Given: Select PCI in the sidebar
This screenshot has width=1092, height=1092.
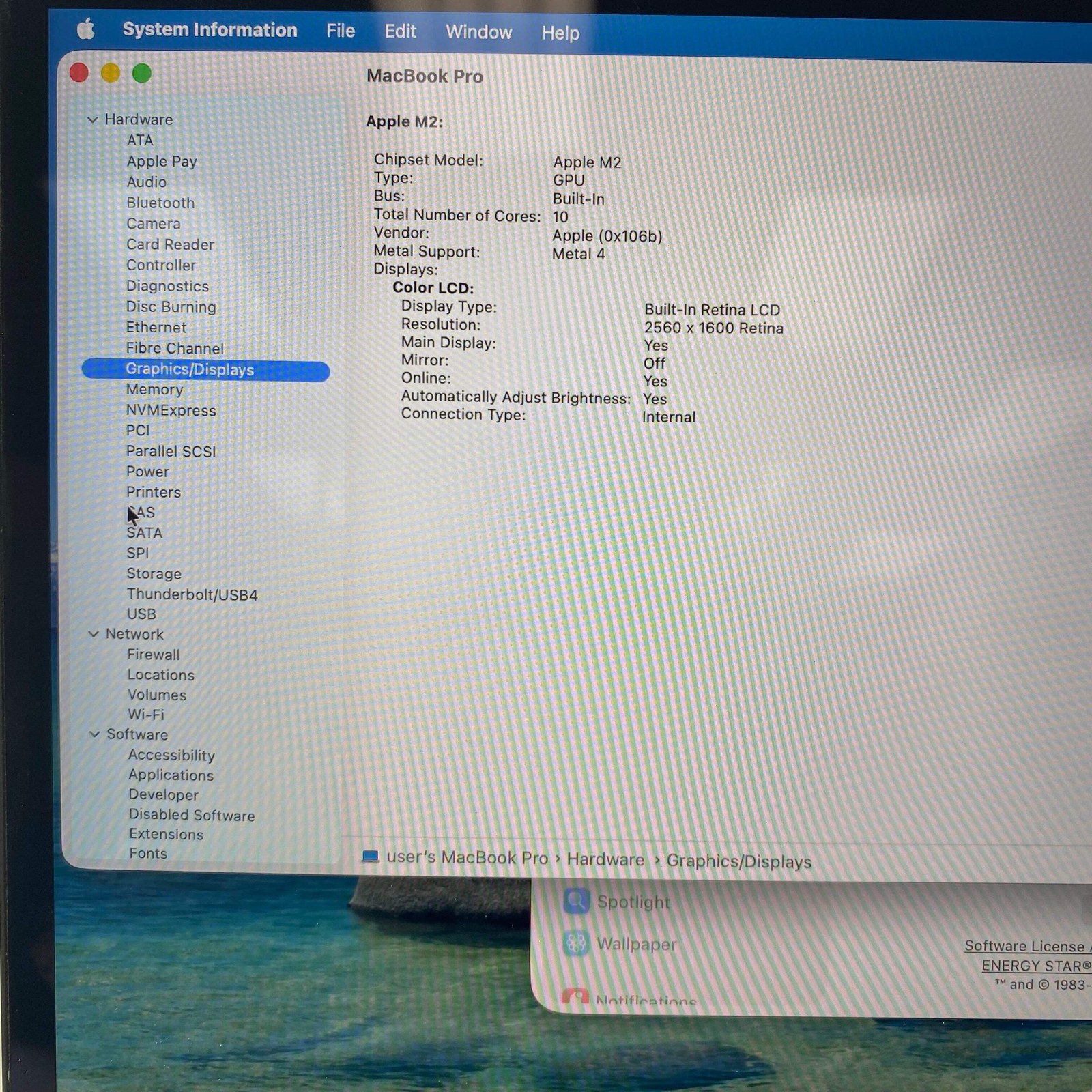Looking at the screenshot, I should click(x=137, y=431).
